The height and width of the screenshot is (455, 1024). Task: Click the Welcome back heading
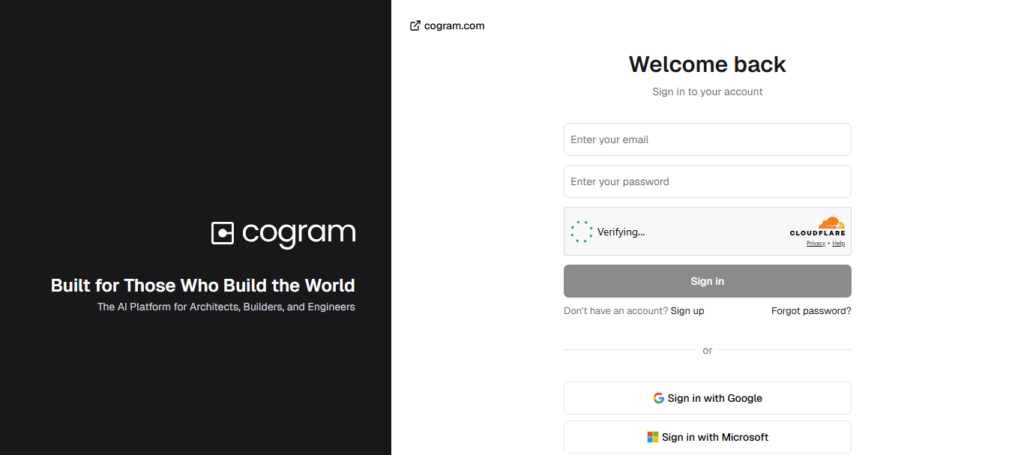click(707, 64)
